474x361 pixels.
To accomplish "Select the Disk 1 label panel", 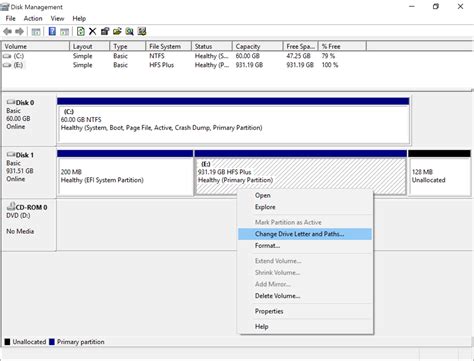I will click(29, 172).
